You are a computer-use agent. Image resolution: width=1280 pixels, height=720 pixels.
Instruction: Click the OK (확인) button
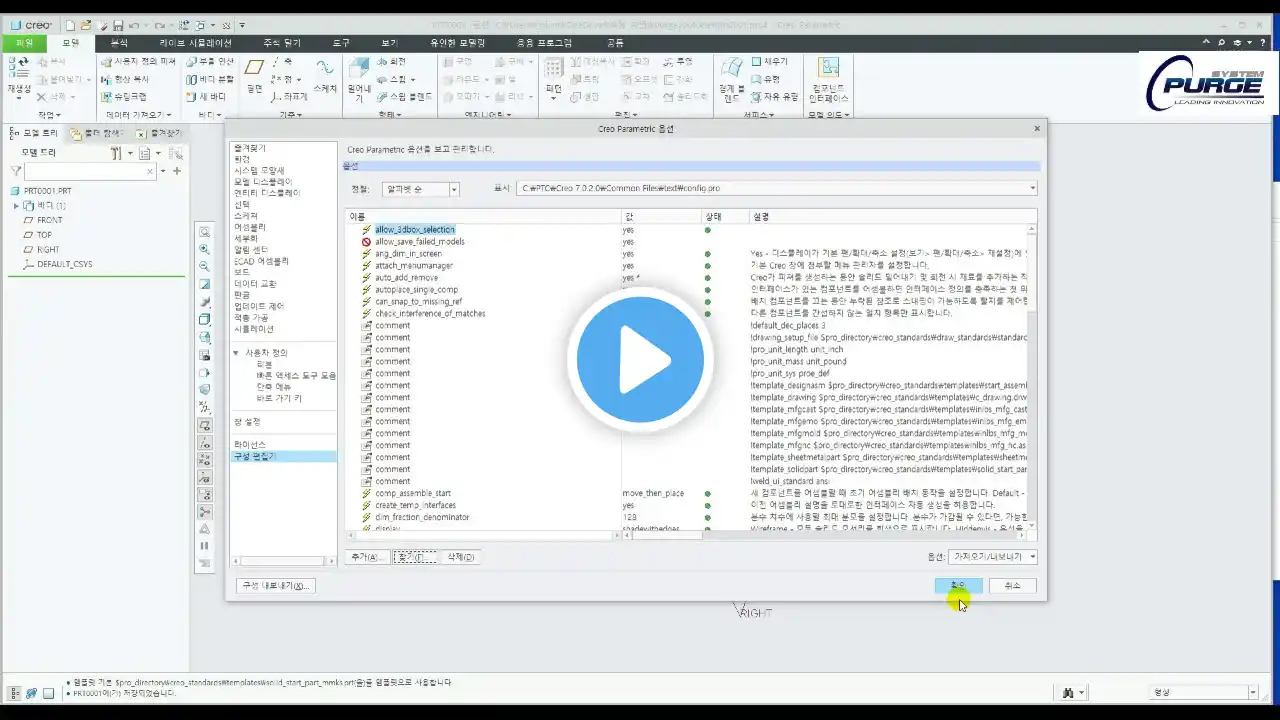[958, 585]
